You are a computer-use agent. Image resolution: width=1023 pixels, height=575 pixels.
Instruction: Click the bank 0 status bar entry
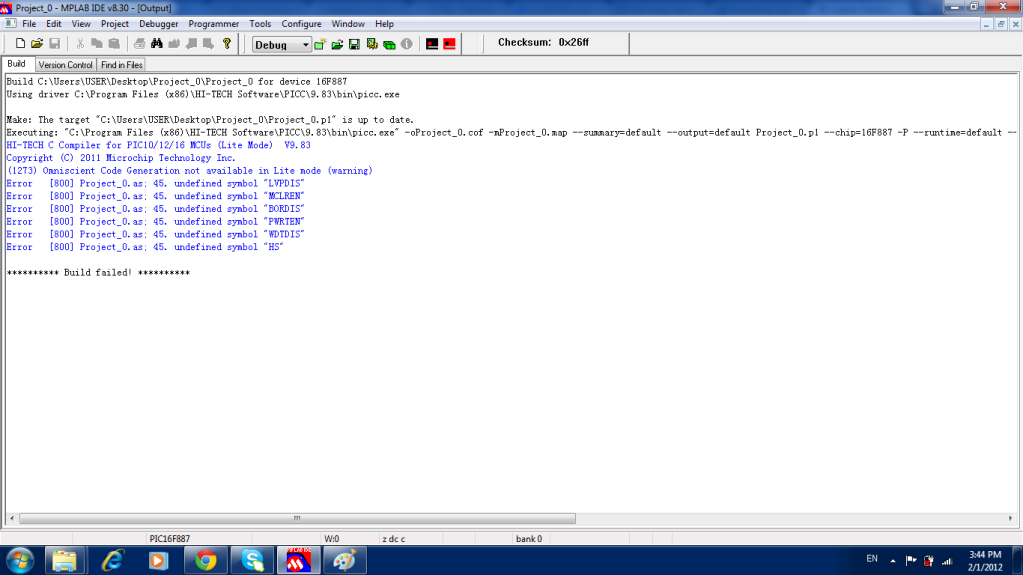click(528, 538)
